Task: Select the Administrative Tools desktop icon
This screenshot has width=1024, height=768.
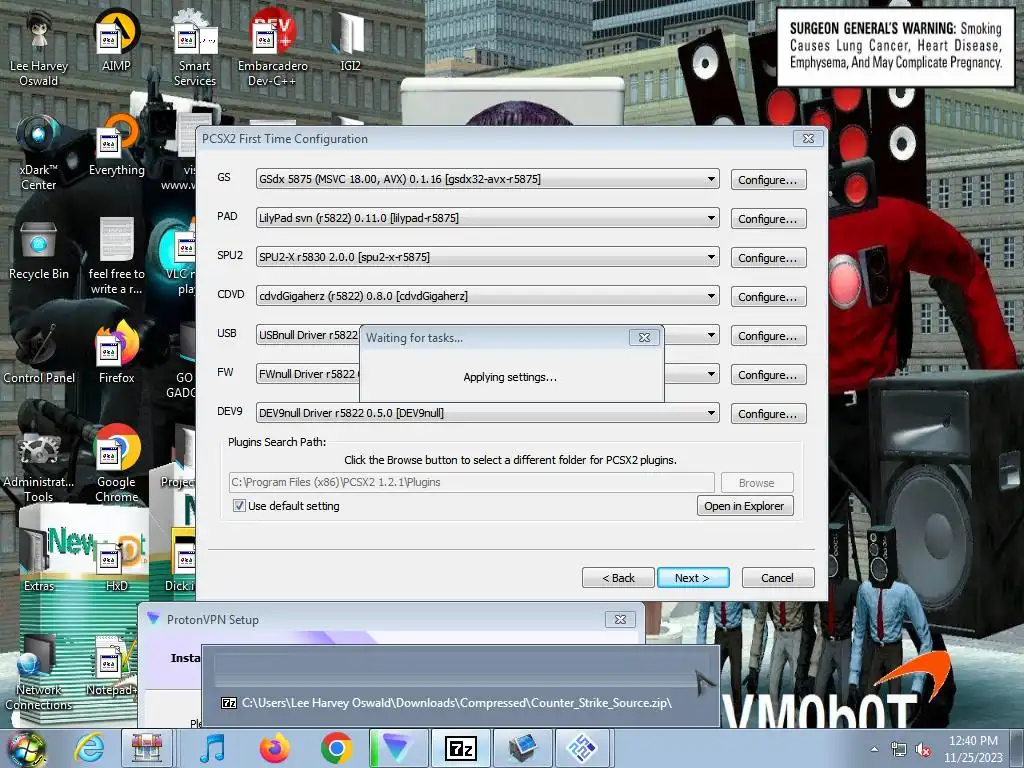Action: 39,464
